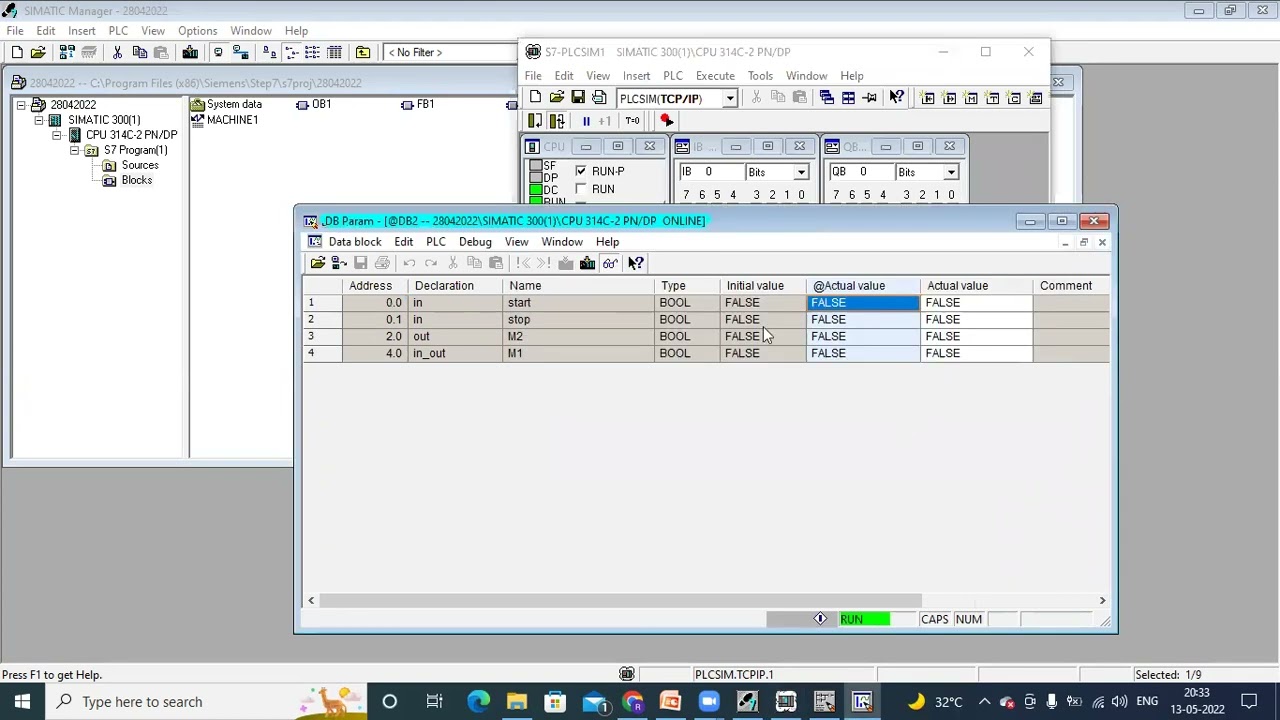Open the Data block menu
1280x720 pixels.
[x=355, y=242]
